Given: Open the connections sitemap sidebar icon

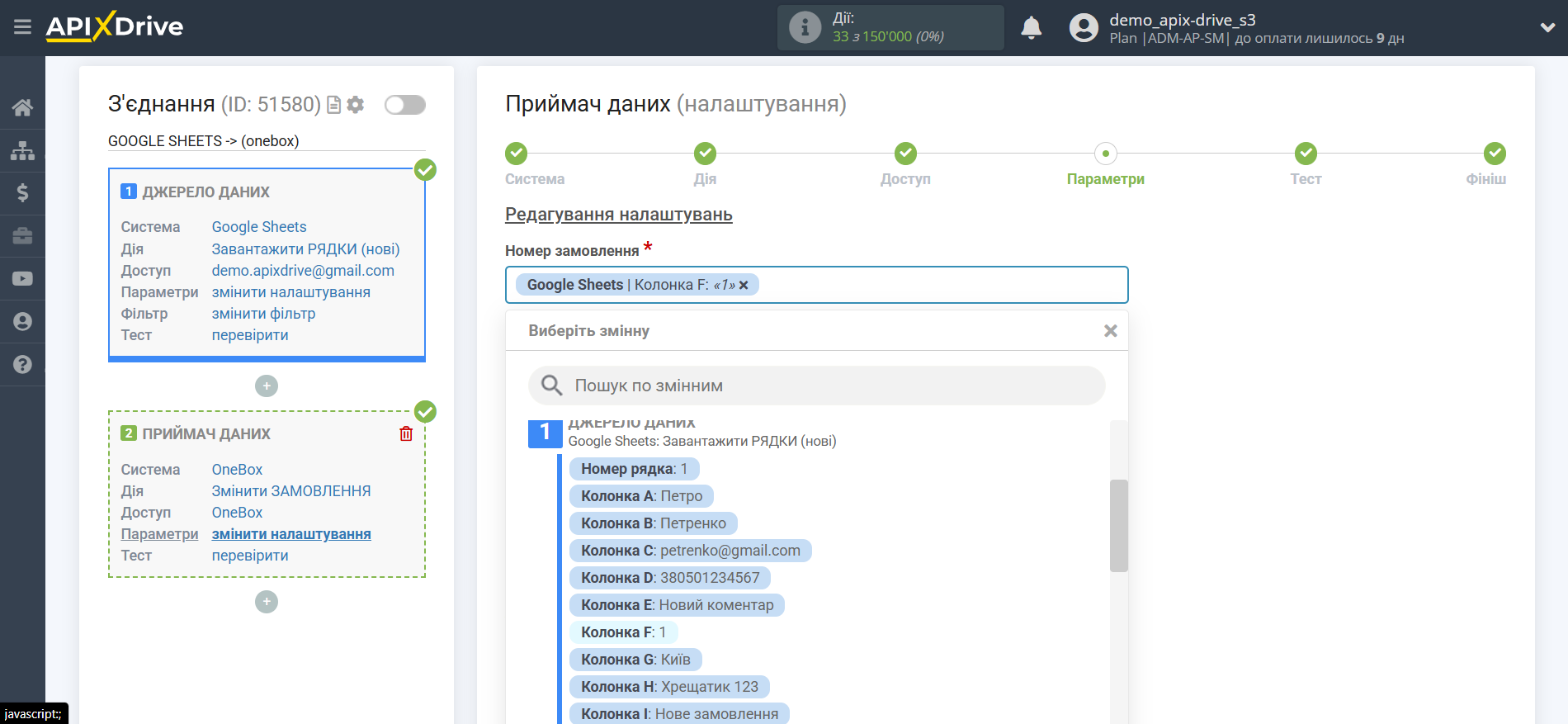Looking at the screenshot, I should tap(22, 150).
